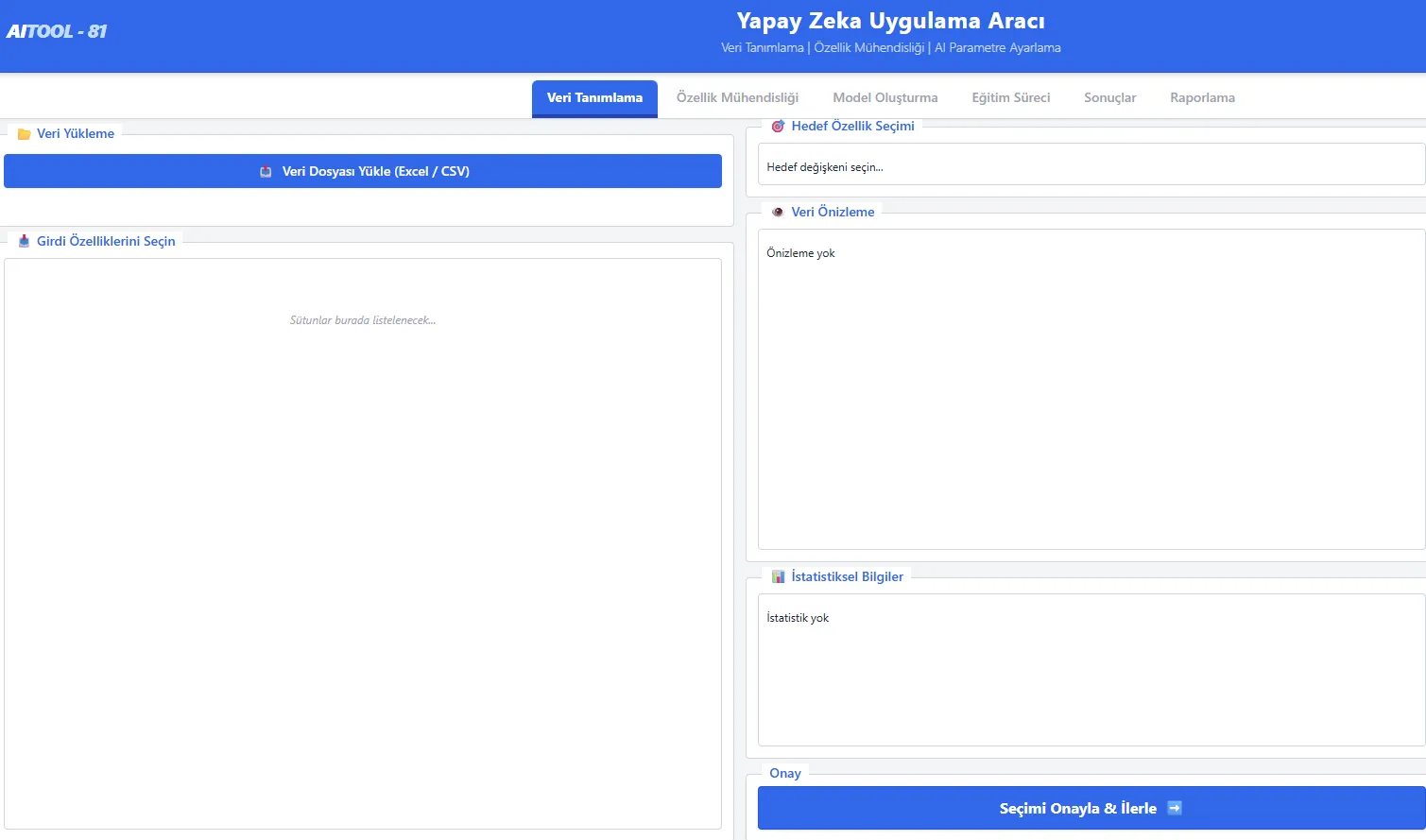
Task: Switch to the Raporlama tab
Action: click(1202, 98)
